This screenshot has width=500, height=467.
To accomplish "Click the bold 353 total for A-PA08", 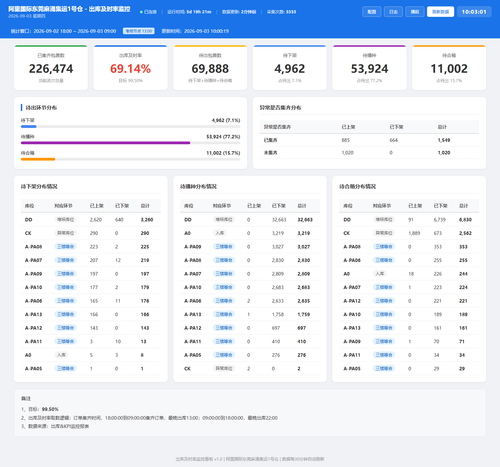I will point(463,247).
